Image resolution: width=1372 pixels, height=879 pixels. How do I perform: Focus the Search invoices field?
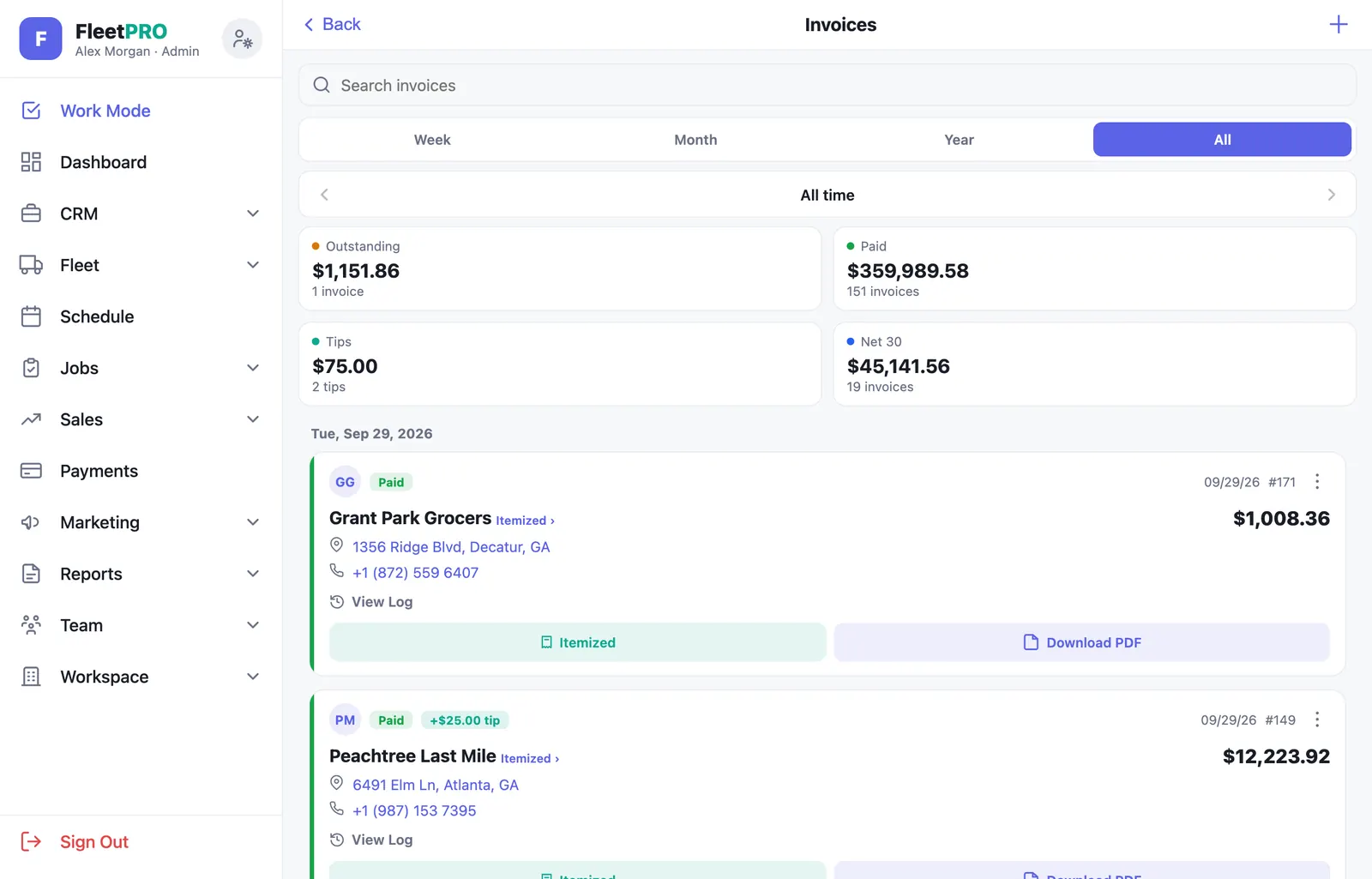click(x=827, y=85)
